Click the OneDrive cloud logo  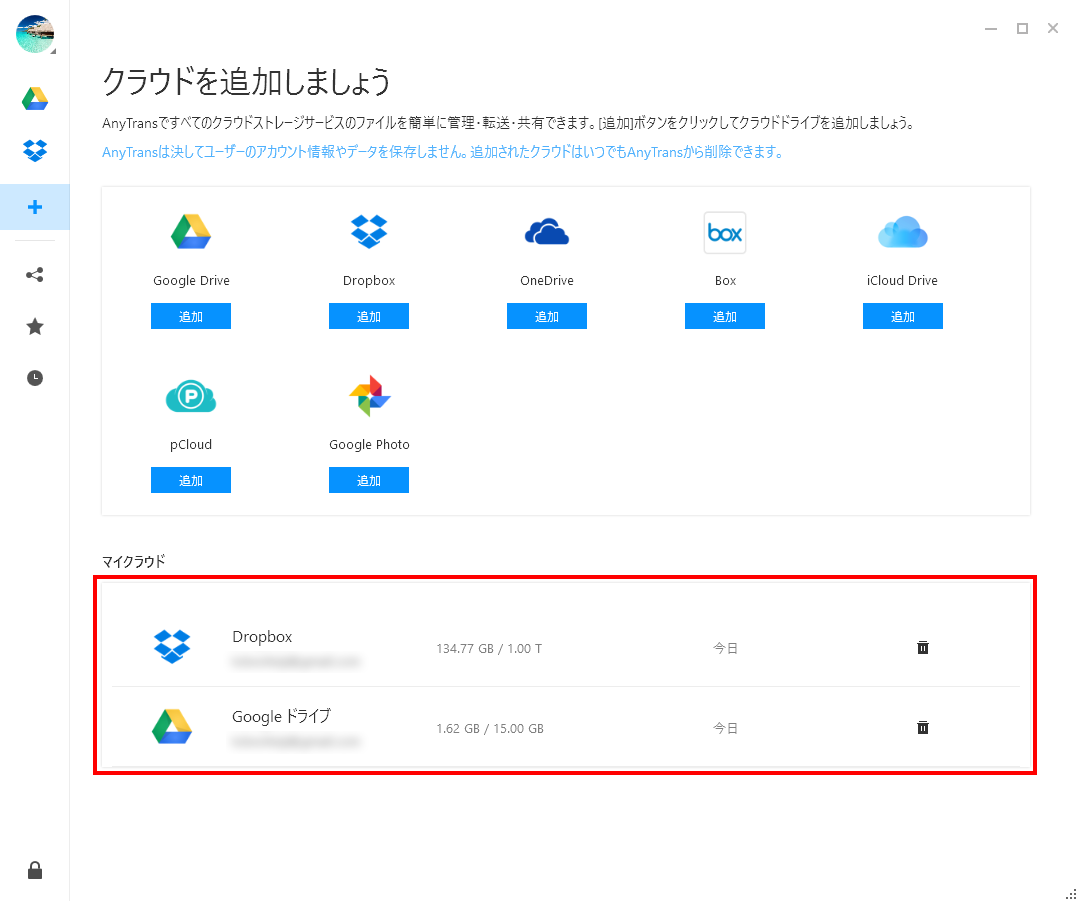(x=547, y=232)
